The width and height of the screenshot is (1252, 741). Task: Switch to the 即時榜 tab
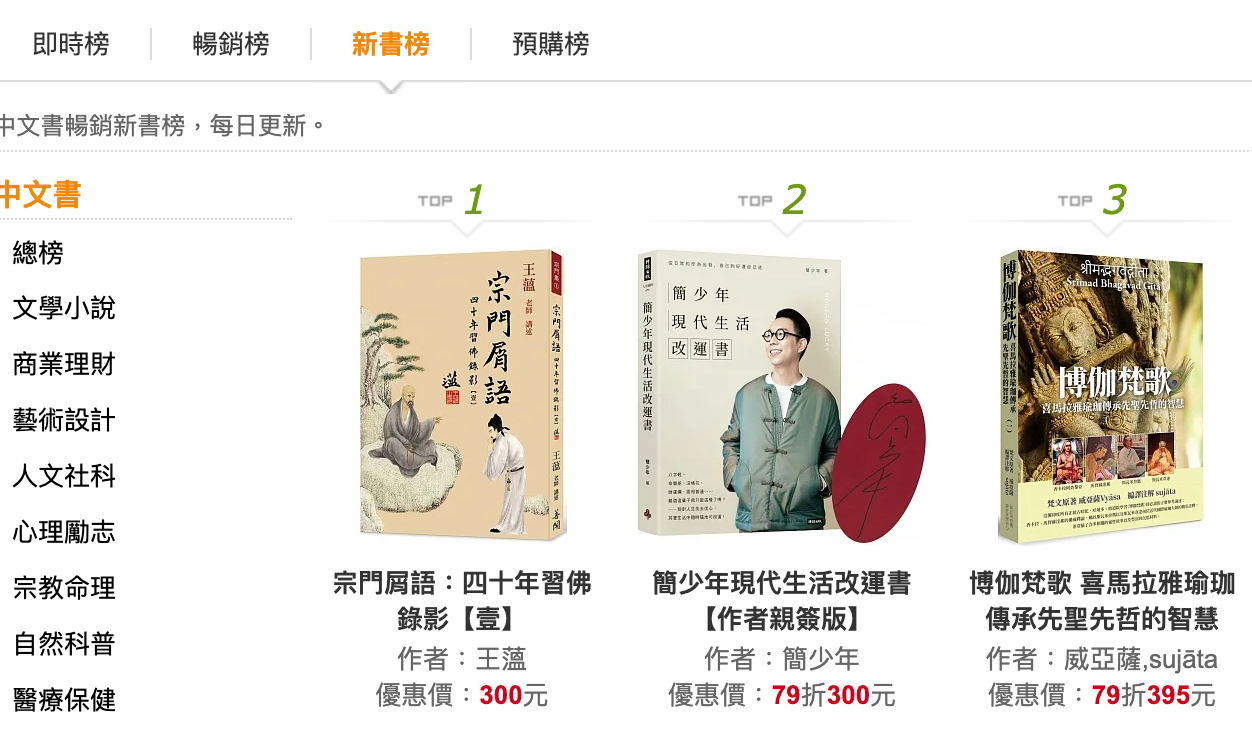(x=71, y=44)
